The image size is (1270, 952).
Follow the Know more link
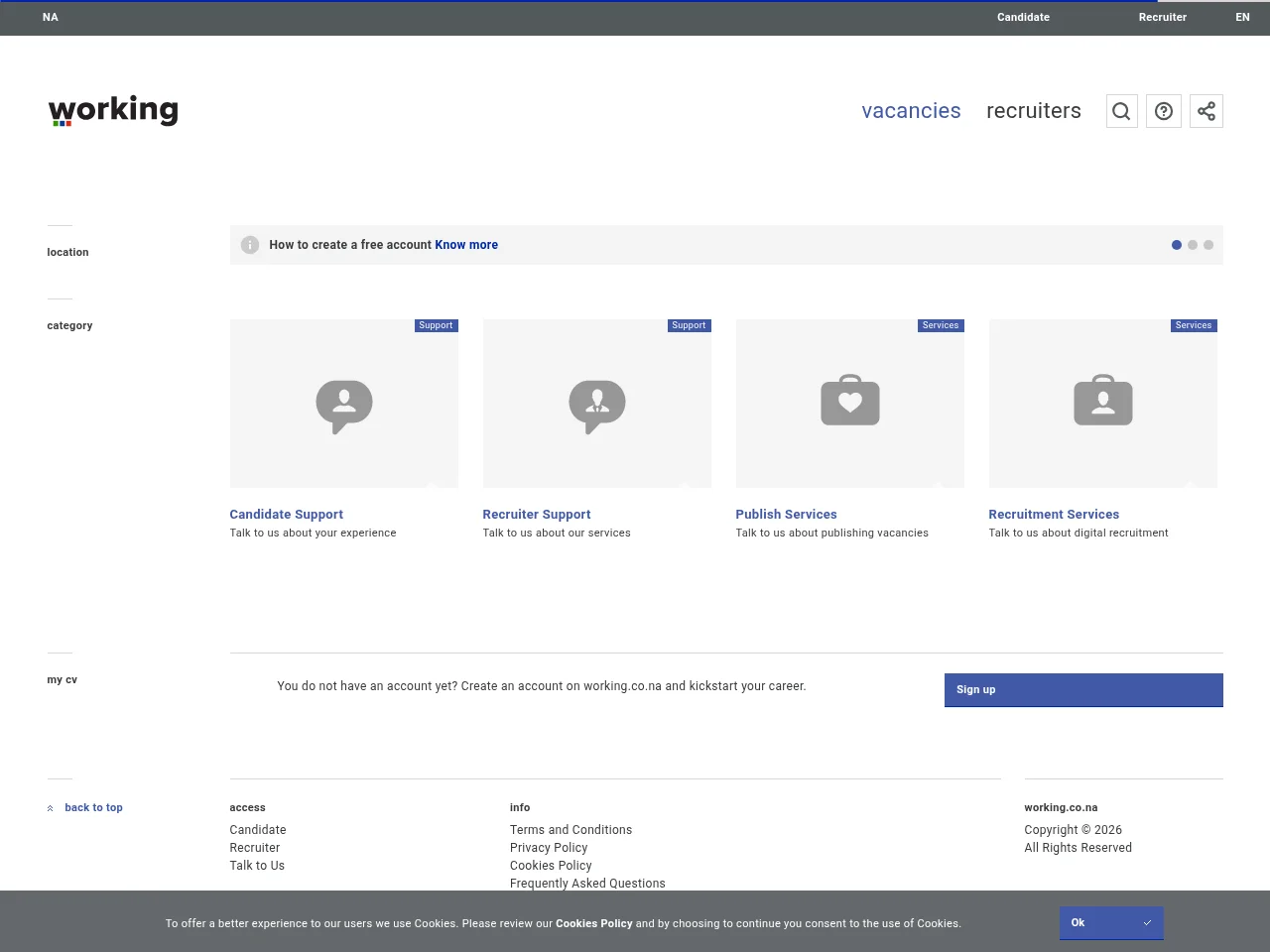tap(466, 245)
